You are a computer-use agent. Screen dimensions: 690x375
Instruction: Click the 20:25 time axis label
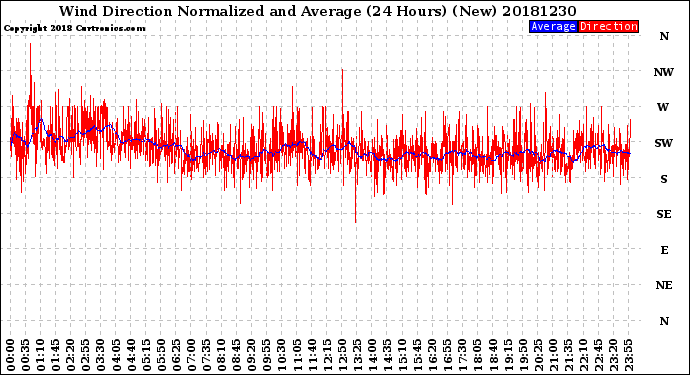click(538, 355)
